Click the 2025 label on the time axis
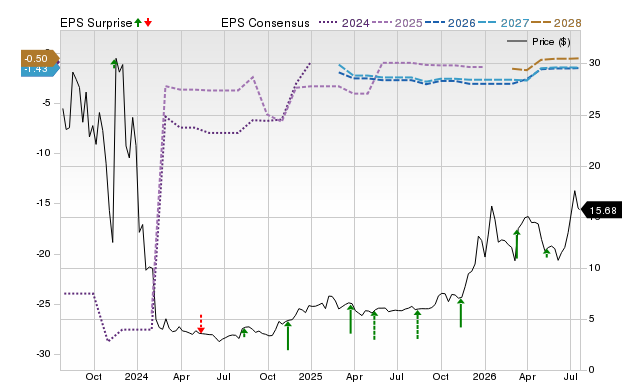Screen dimensions: 640x382 coord(311,376)
